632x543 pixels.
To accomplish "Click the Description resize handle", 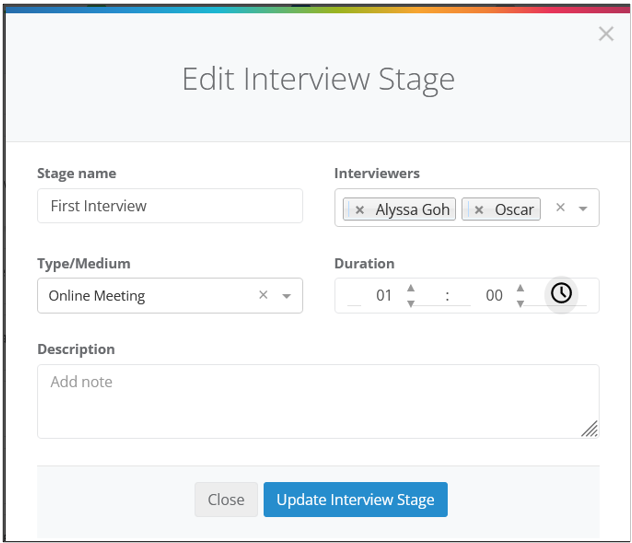I will tap(590, 429).
